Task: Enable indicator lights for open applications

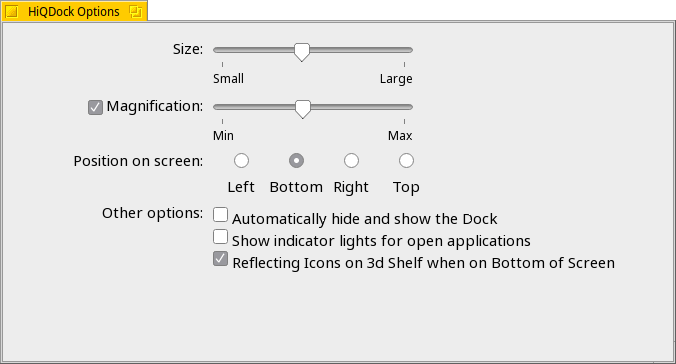Action: 220,236
